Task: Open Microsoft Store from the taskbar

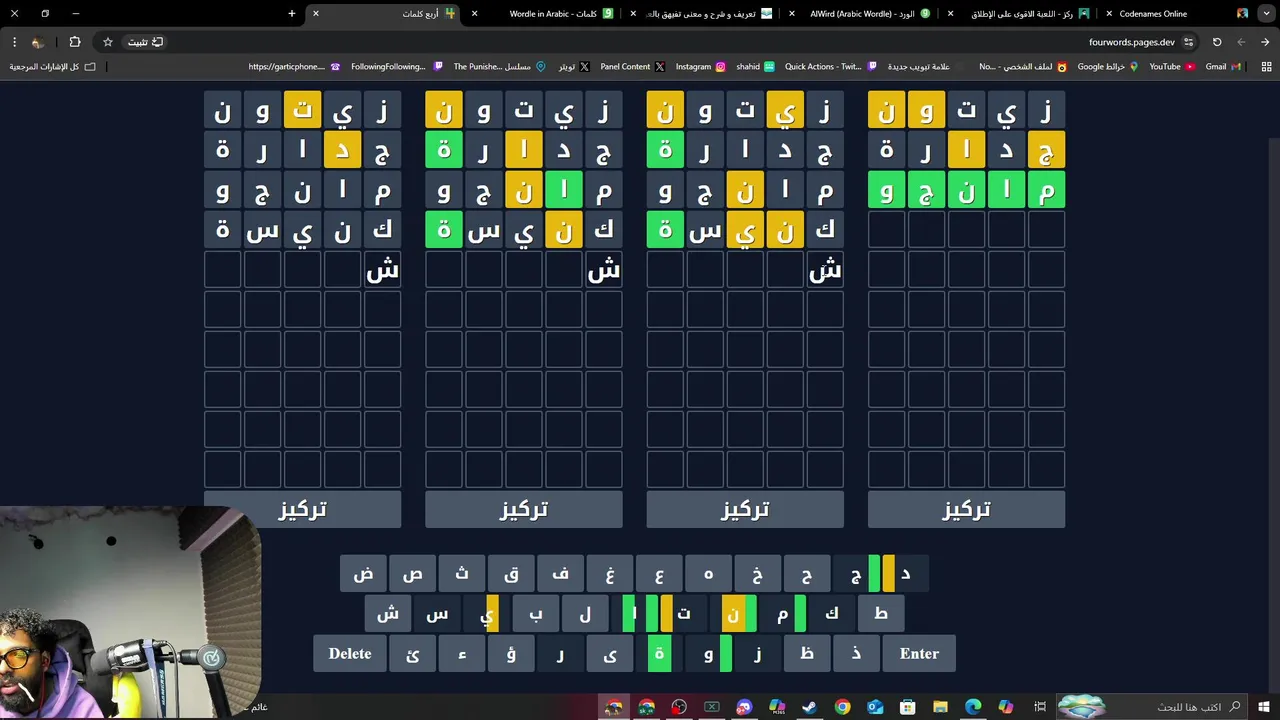Action: coord(908,707)
